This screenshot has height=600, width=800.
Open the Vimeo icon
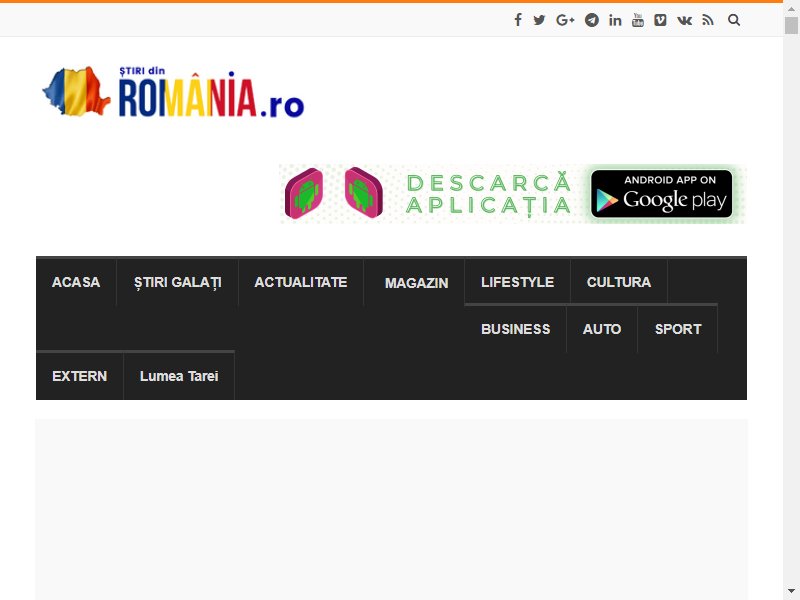pos(660,20)
